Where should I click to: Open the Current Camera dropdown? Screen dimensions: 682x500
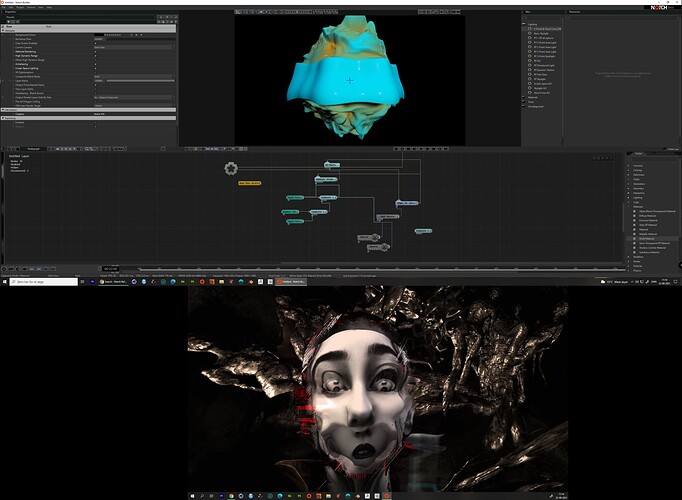tap(134, 47)
